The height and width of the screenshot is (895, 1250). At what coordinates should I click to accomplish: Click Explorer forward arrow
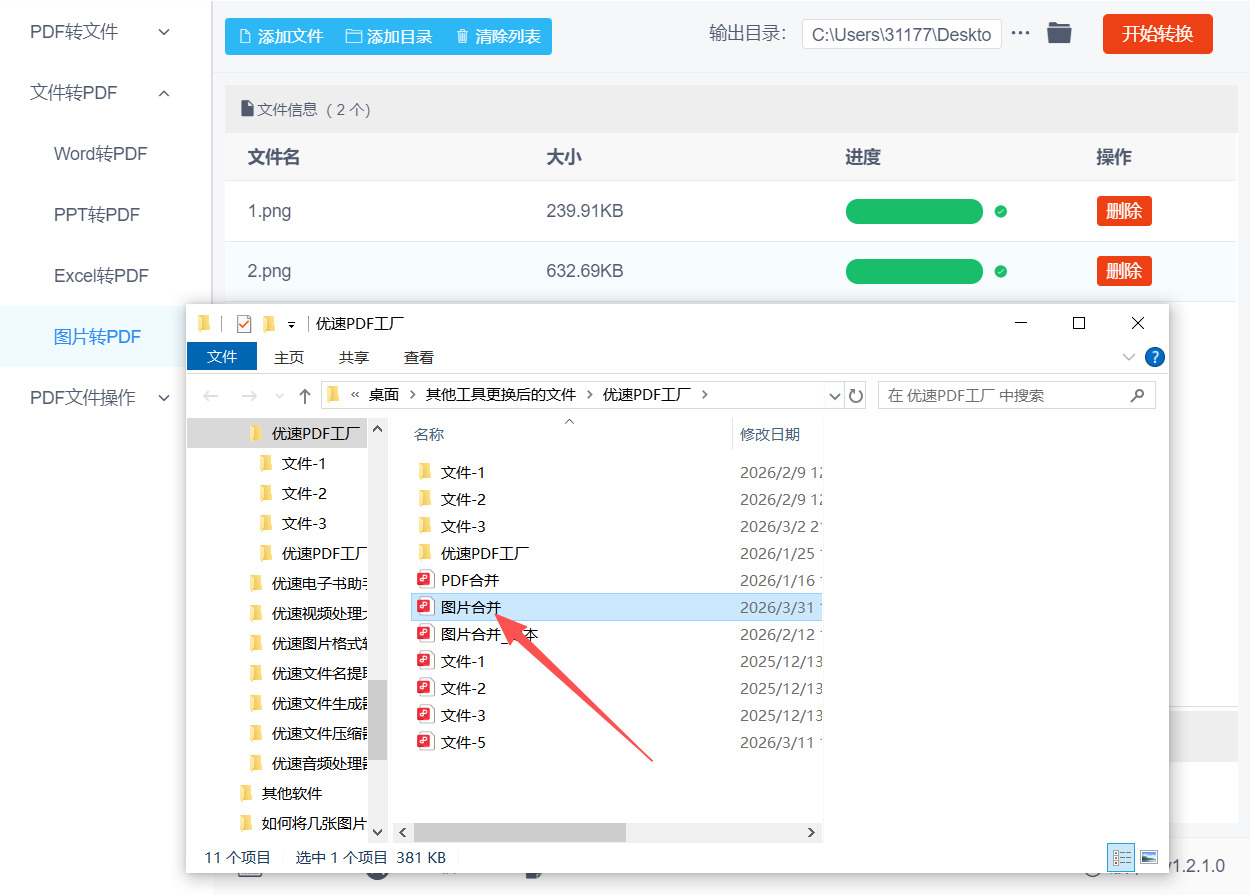[x=248, y=396]
